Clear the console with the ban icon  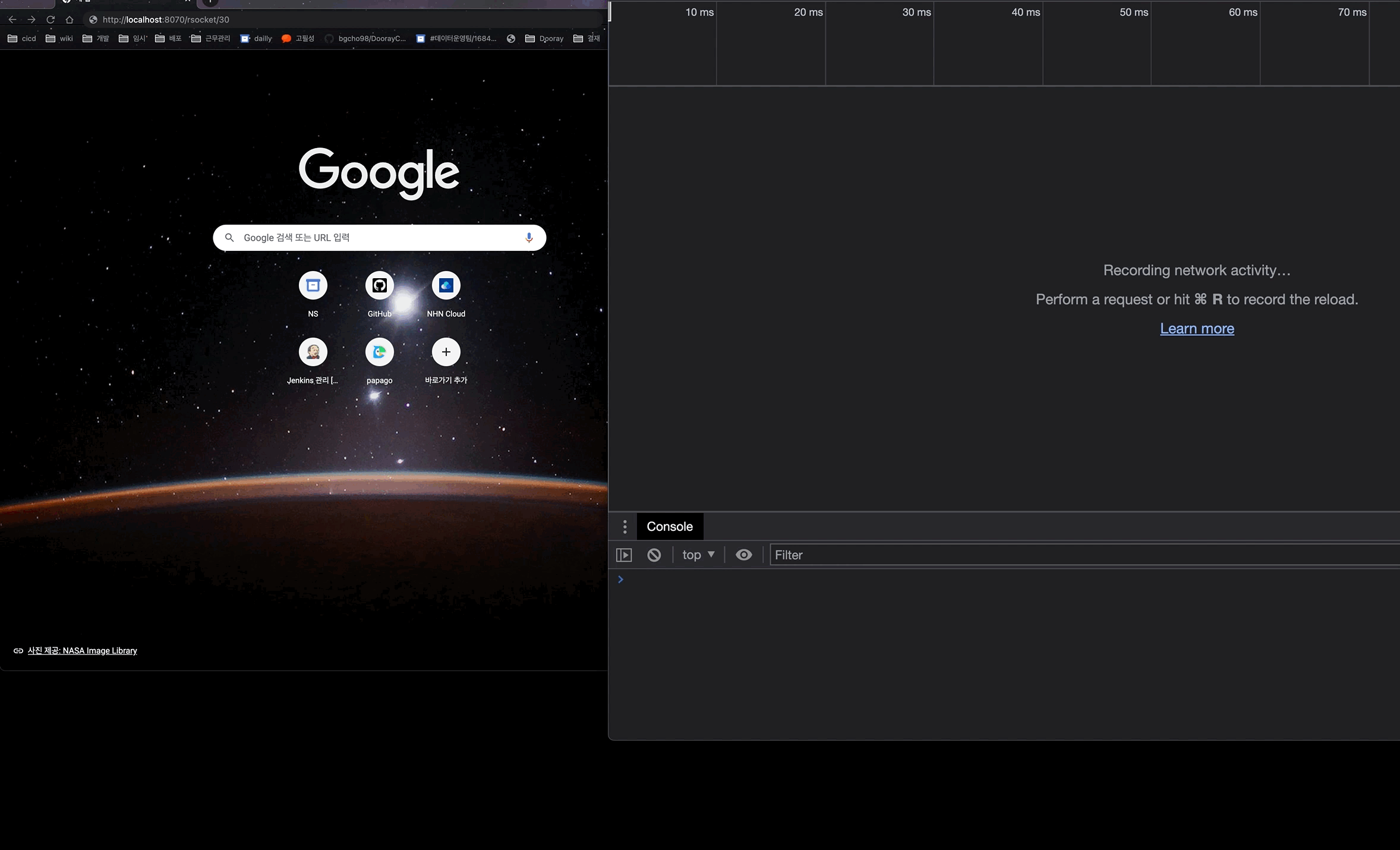coord(654,555)
